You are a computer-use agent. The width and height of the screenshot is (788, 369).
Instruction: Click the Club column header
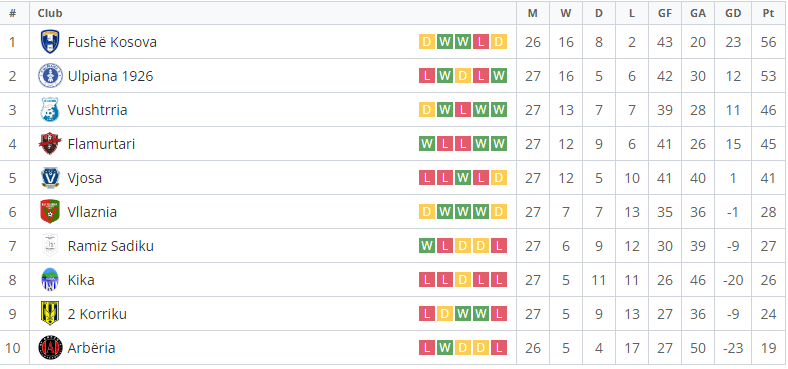point(50,14)
